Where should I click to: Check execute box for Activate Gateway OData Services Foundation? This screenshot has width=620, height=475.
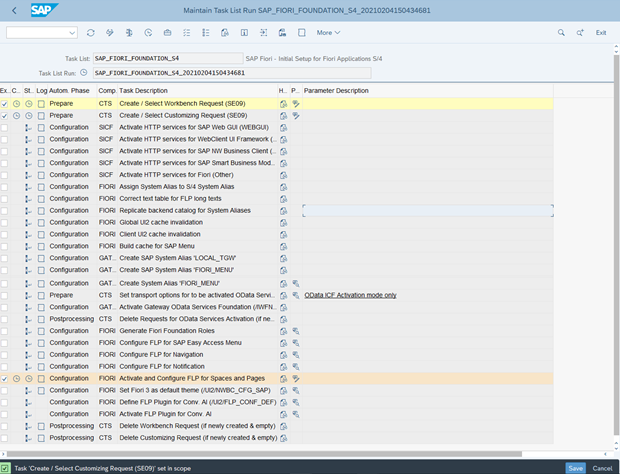4,307
